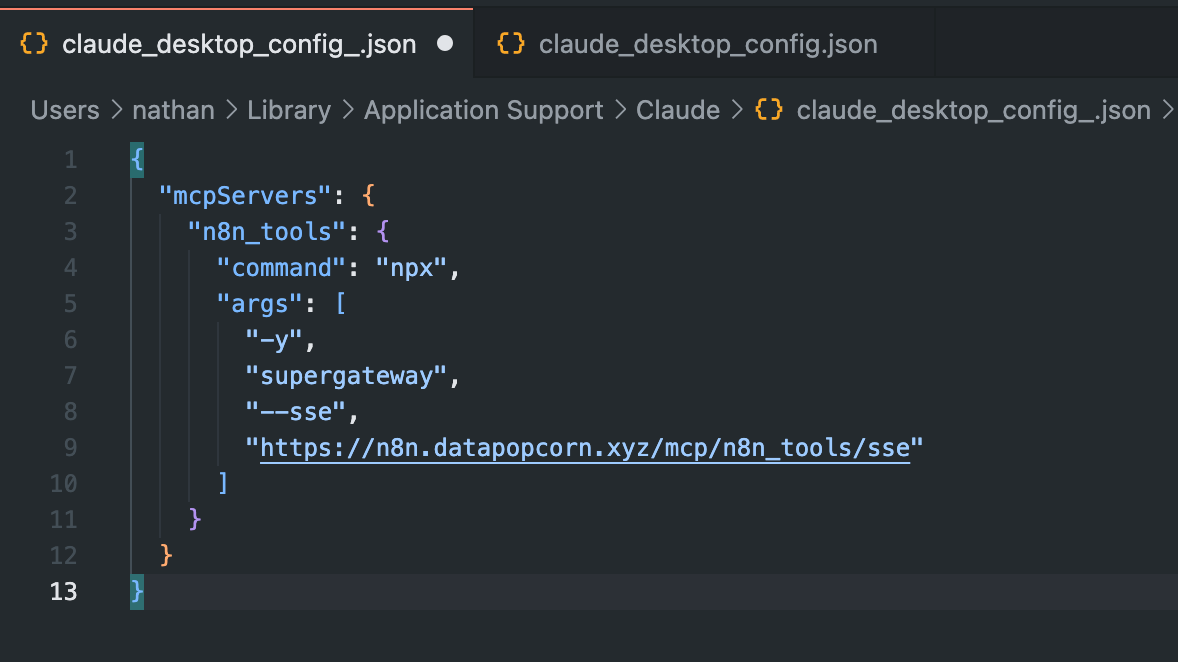Expand the chevron after the breadcrumb file name

[1166, 110]
